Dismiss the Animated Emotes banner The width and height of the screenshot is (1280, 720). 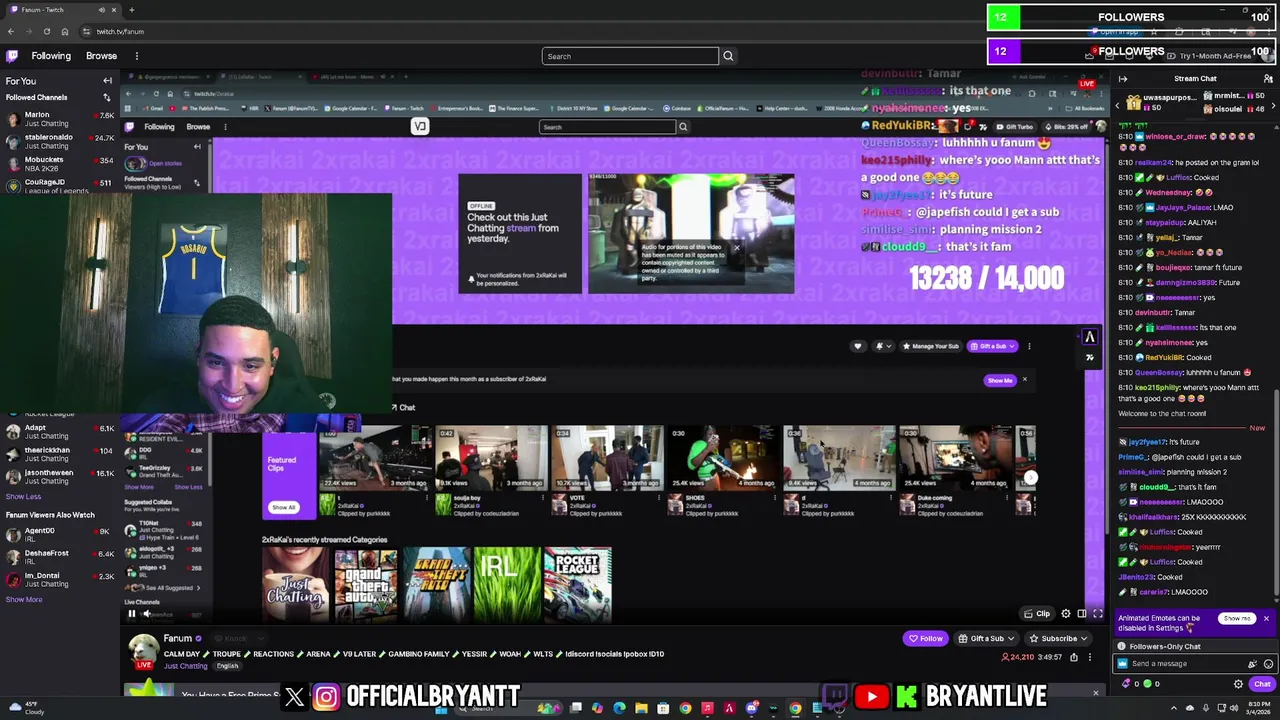click(1266, 619)
